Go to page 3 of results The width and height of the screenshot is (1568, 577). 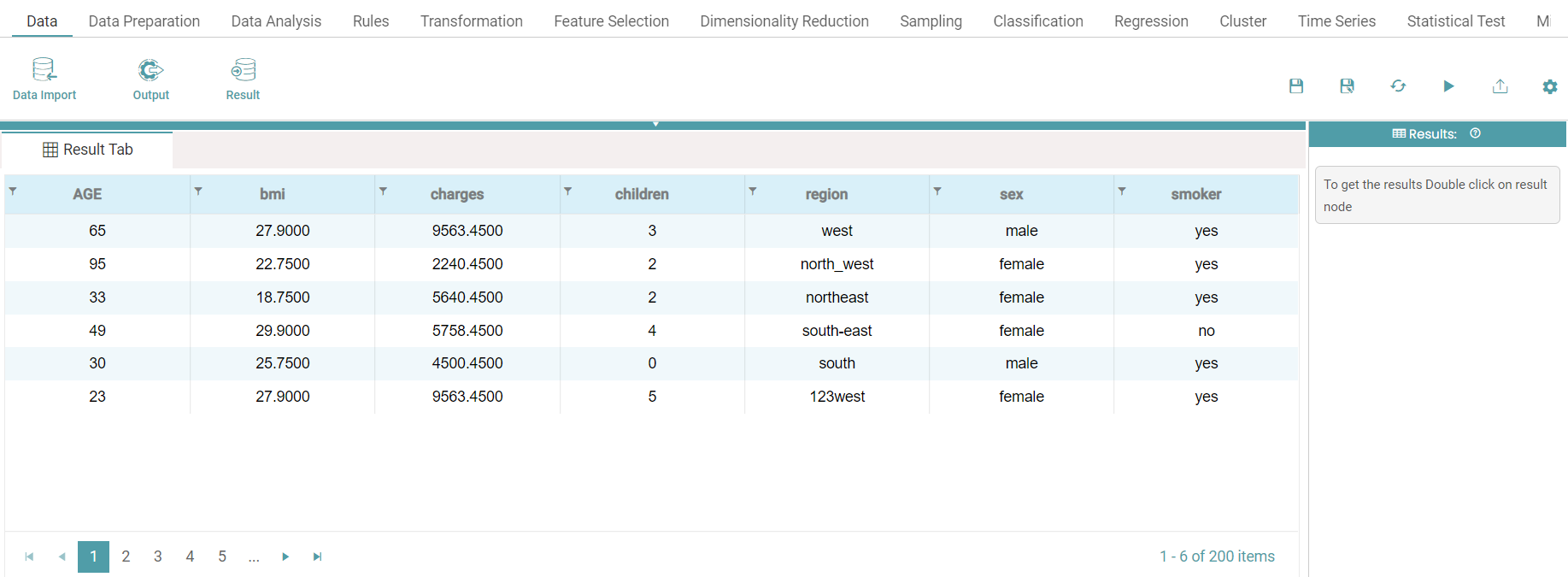157,556
